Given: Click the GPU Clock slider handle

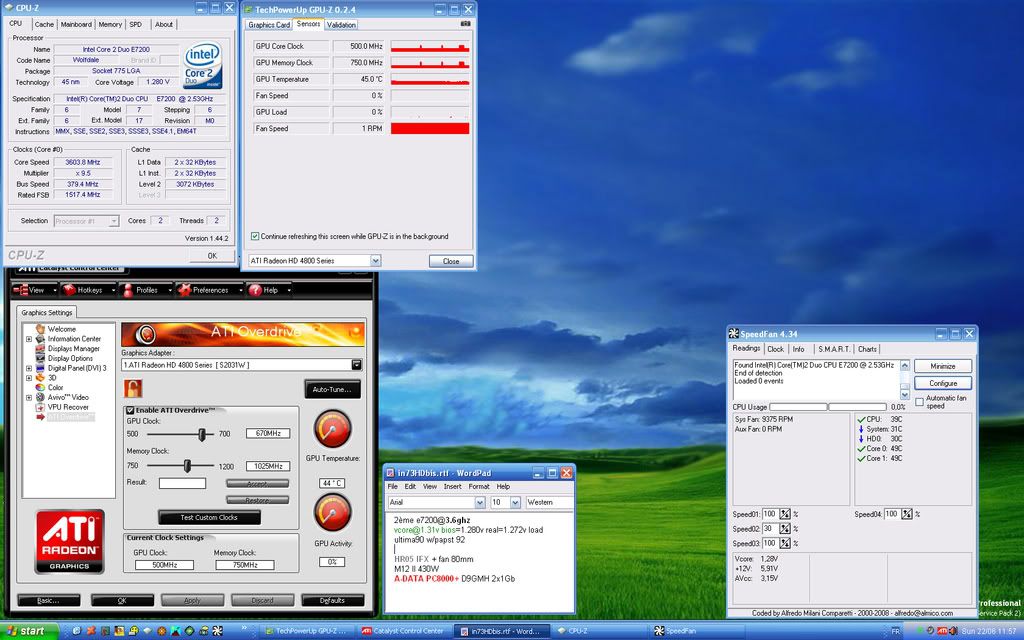Looking at the screenshot, I should [x=202, y=434].
